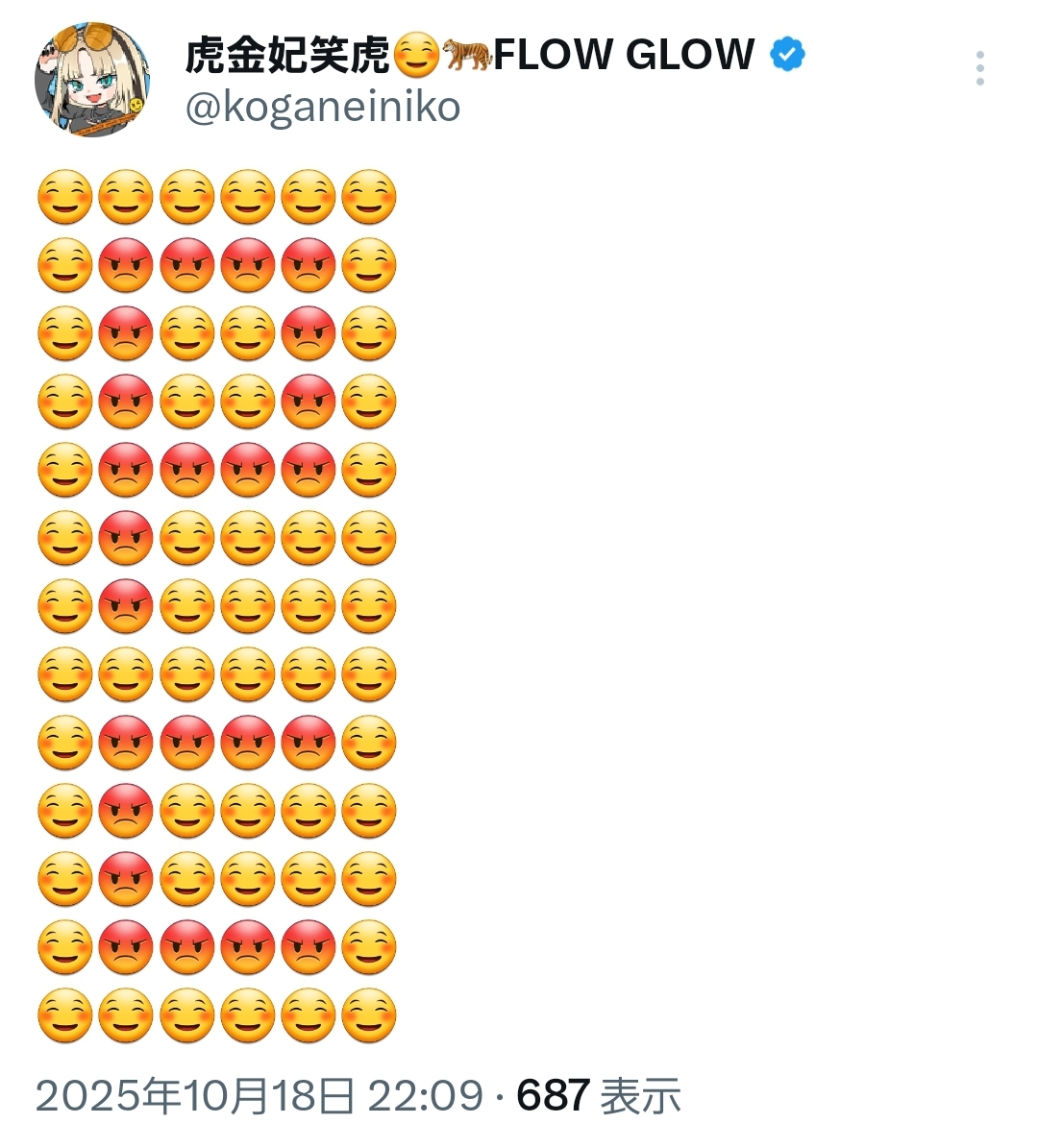Screen dimensions: 1038x1148
Task: Click the rightmost angry emoji in the twelfth row
Action: pyautogui.click(x=309, y=948)
